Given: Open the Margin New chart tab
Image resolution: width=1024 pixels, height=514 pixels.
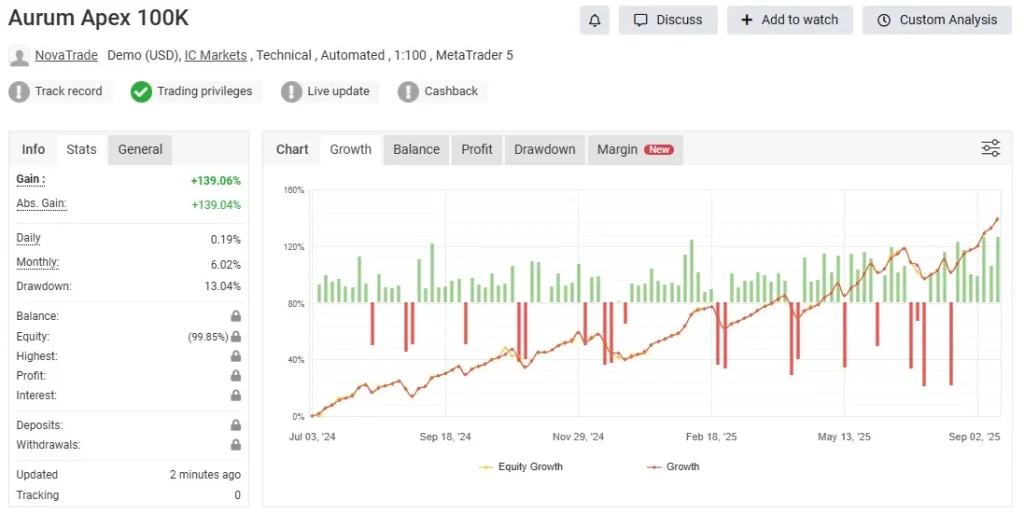Looking at the screenshot, I should click(x=635, y=150).
